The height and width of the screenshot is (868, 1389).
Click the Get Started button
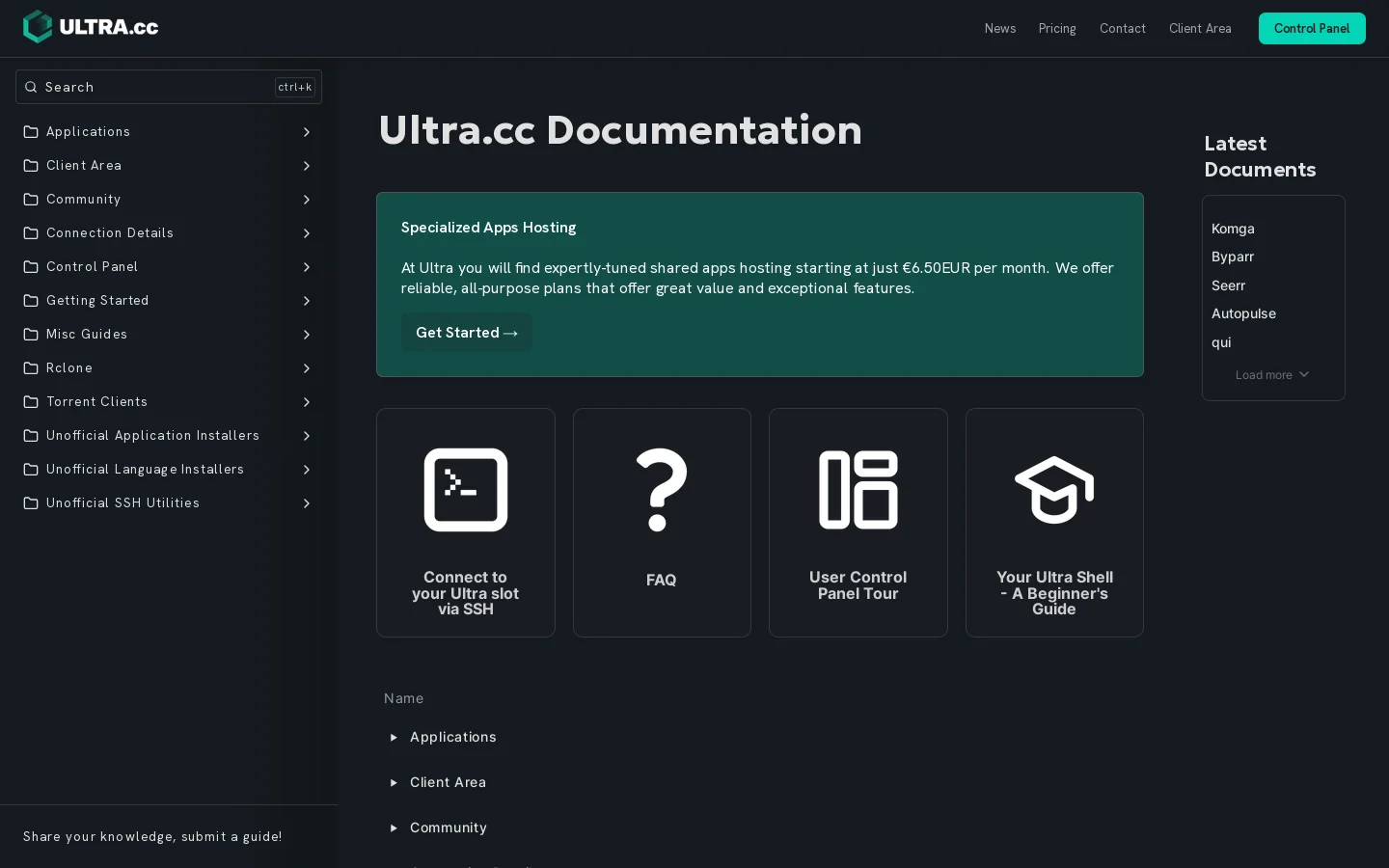point(467,333)
